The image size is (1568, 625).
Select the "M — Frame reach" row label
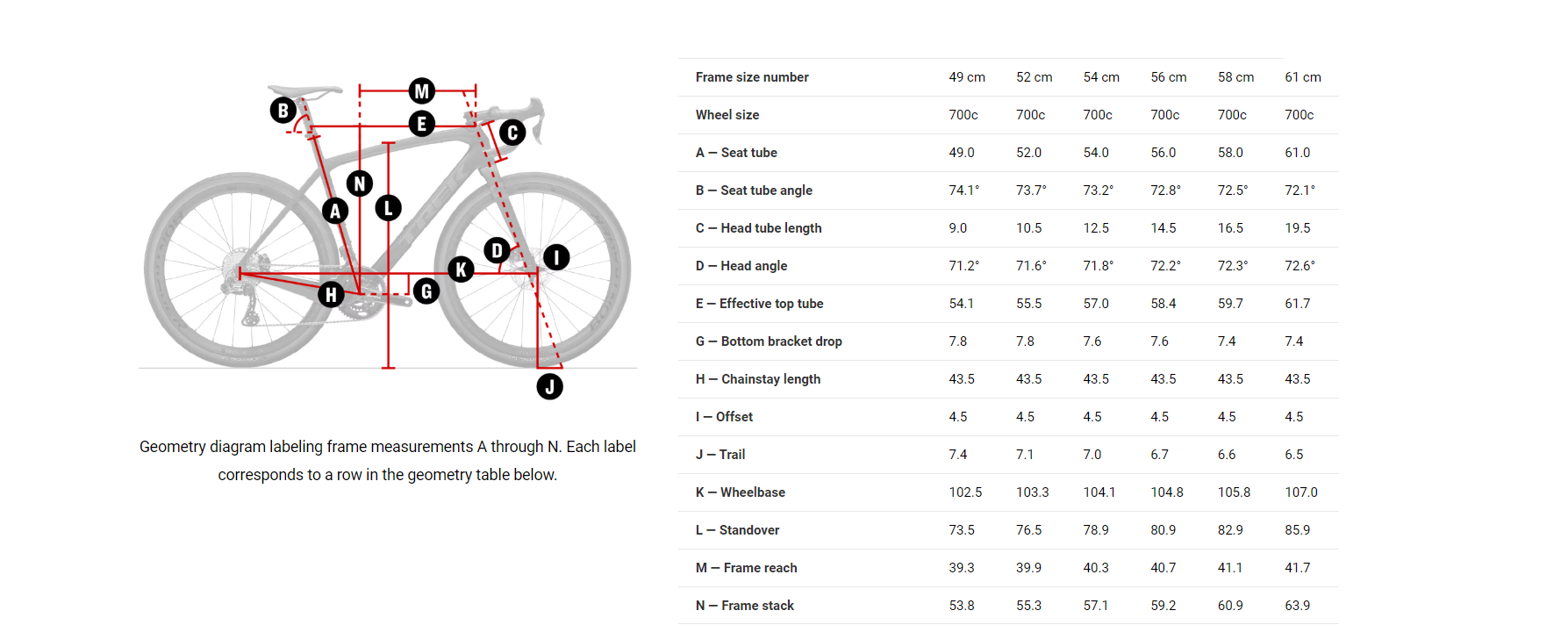point(746,568)
